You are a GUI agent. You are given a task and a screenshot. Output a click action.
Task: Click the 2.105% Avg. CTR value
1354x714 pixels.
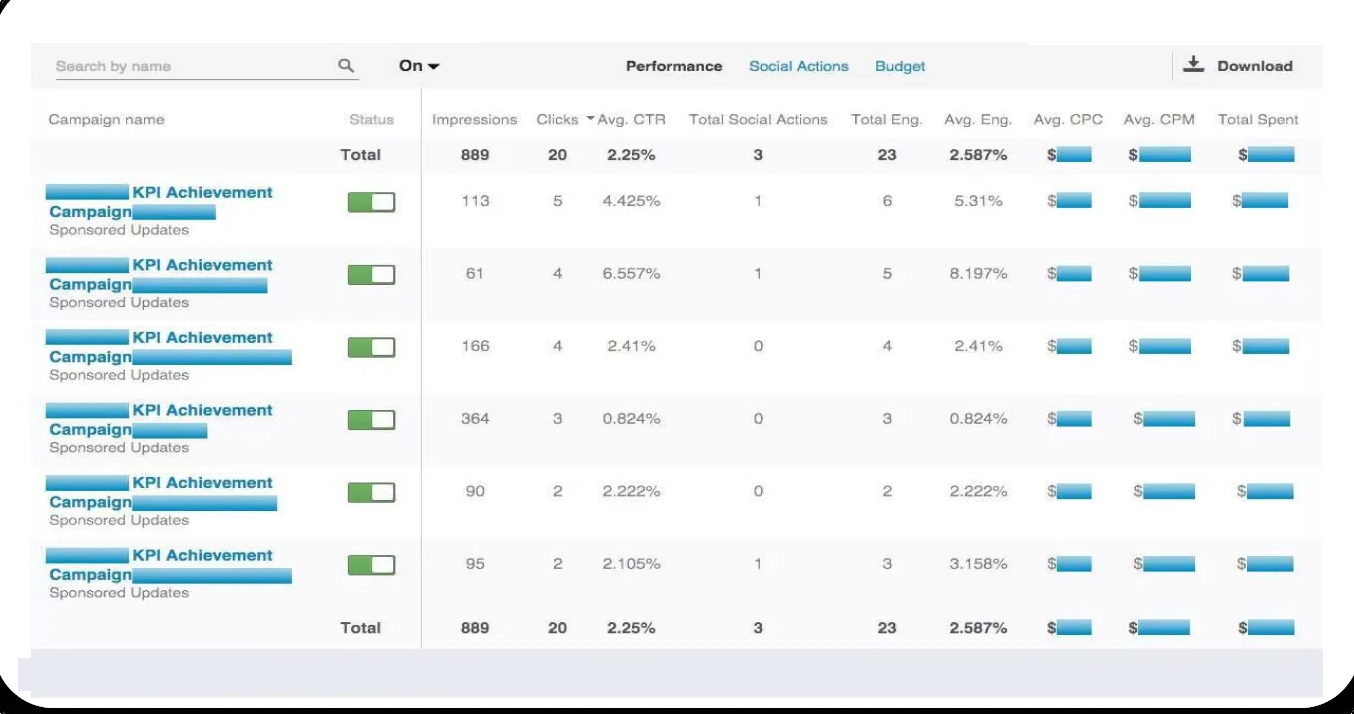click(631, 564)
